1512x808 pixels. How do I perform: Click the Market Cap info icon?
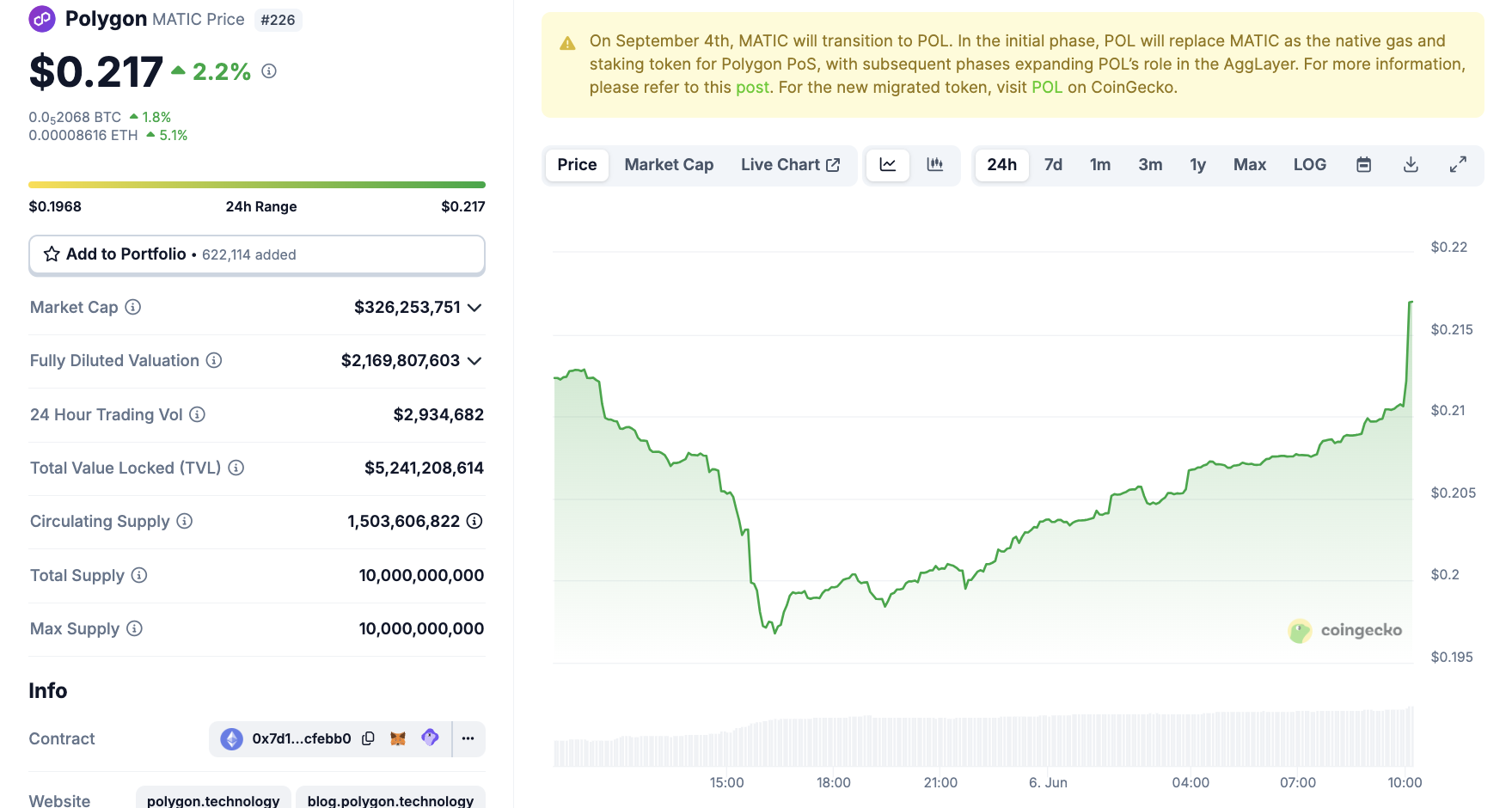click(133, 307)
